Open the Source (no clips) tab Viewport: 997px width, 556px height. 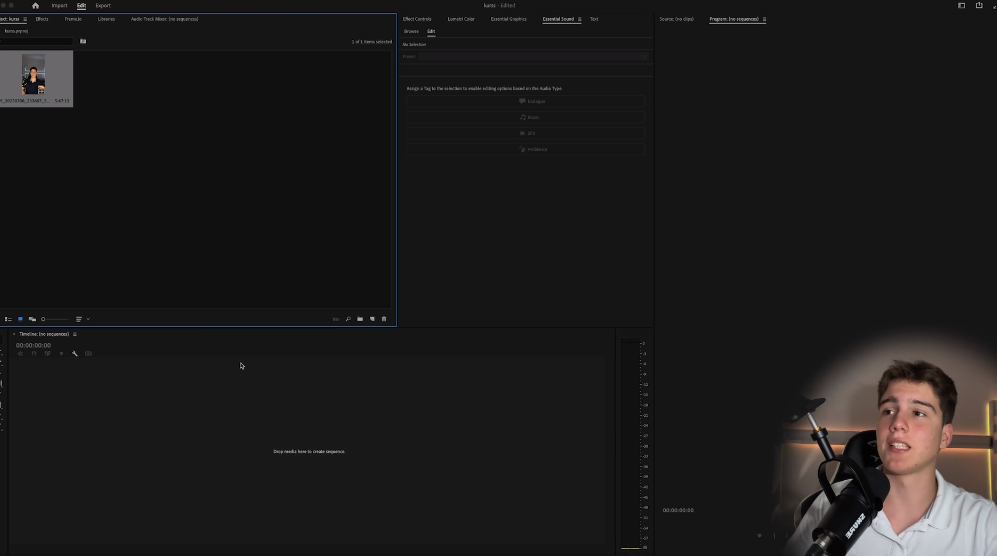pyautogui.click(x=677, y=19)
